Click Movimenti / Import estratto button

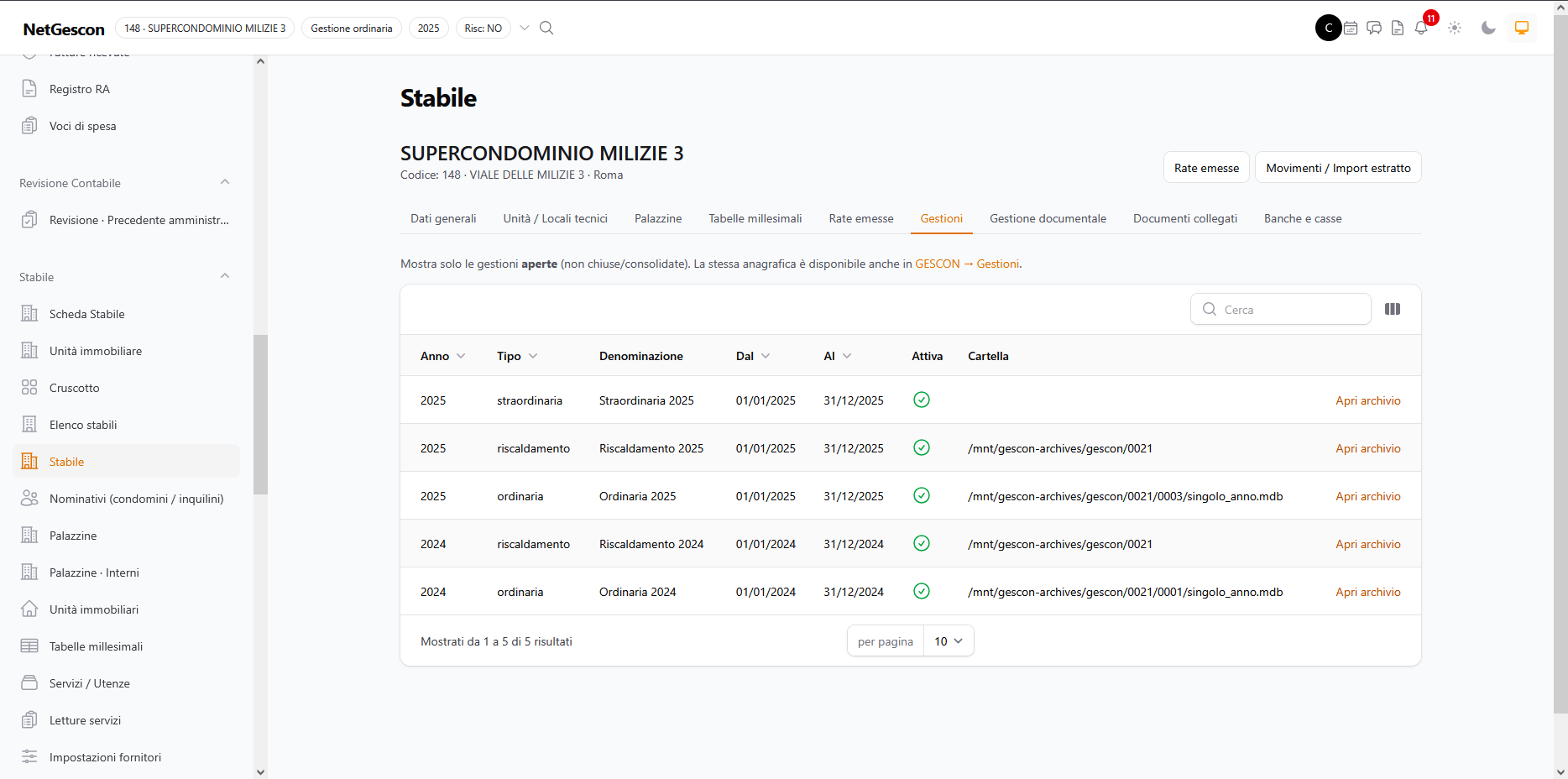point(1338,168)
